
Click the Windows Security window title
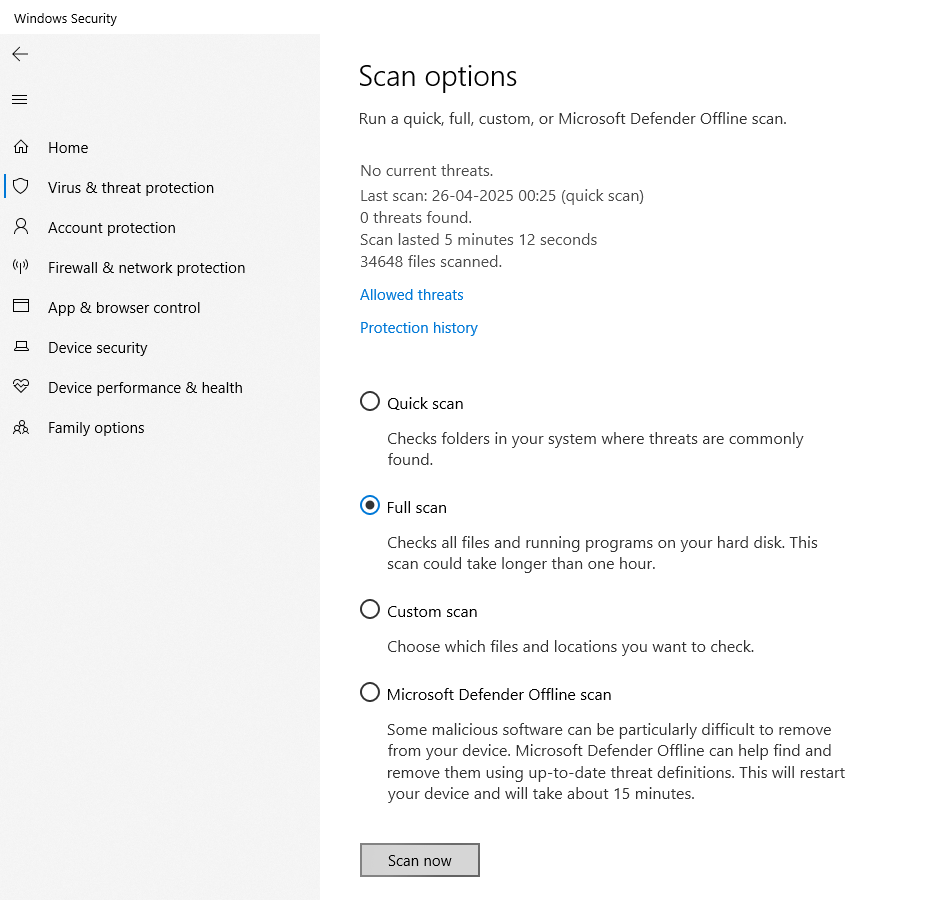(x=66, y=19)
